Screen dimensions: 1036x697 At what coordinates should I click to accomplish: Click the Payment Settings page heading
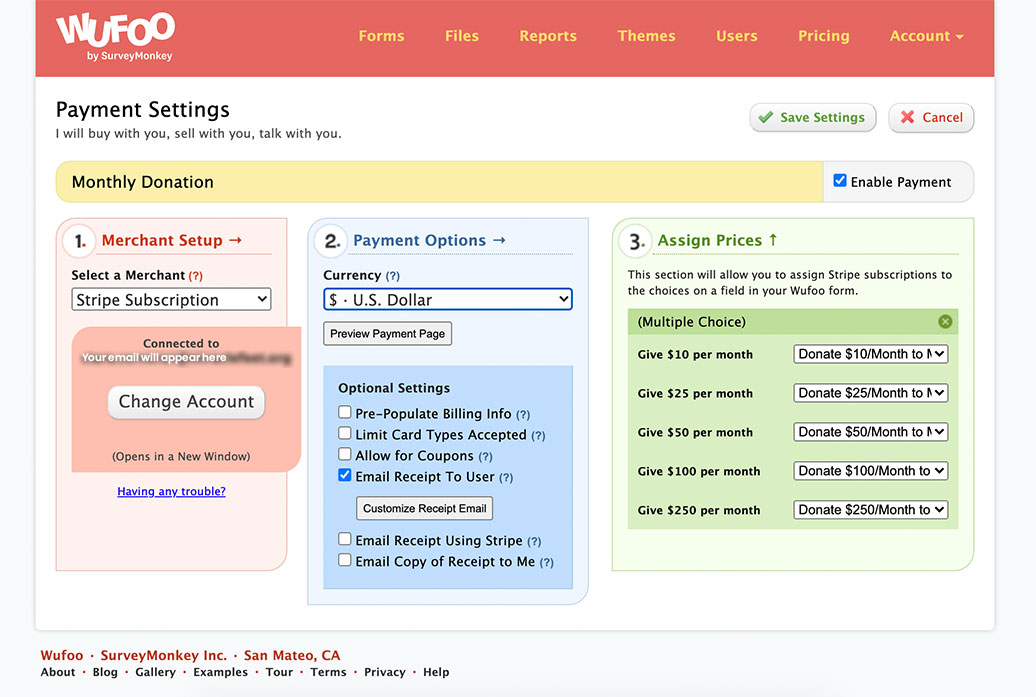click(143, 109)
